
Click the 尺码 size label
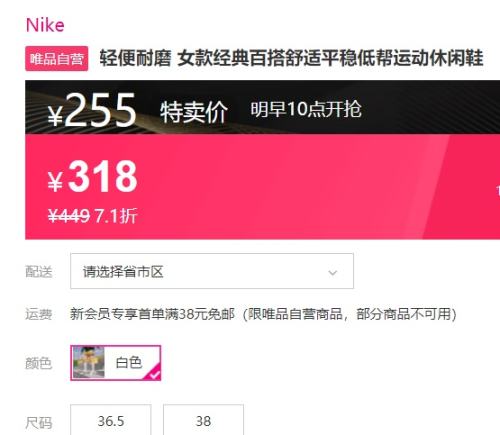(39, 423)
